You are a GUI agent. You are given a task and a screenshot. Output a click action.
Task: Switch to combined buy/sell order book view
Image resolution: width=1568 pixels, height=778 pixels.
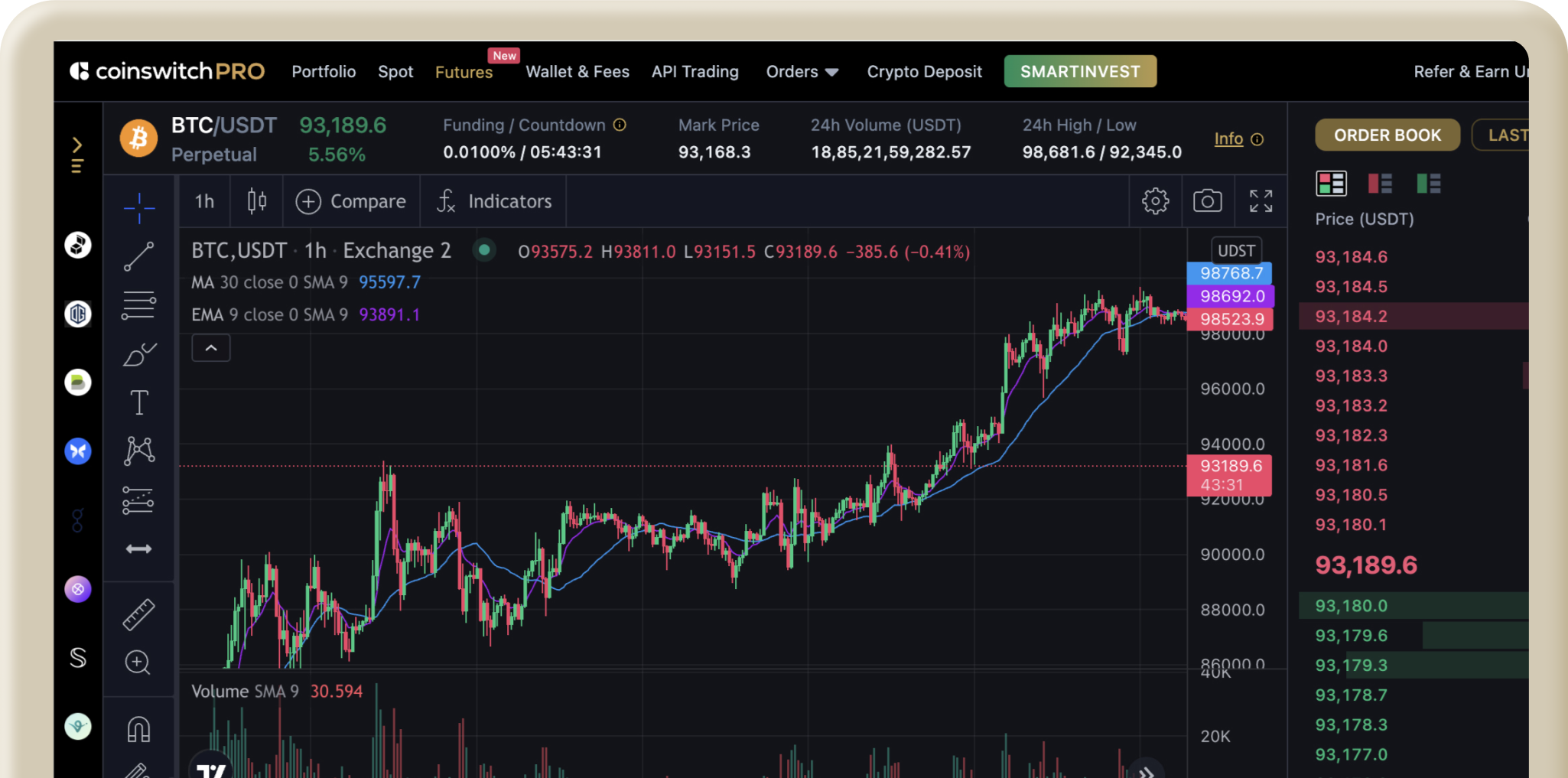[1331, 184]
